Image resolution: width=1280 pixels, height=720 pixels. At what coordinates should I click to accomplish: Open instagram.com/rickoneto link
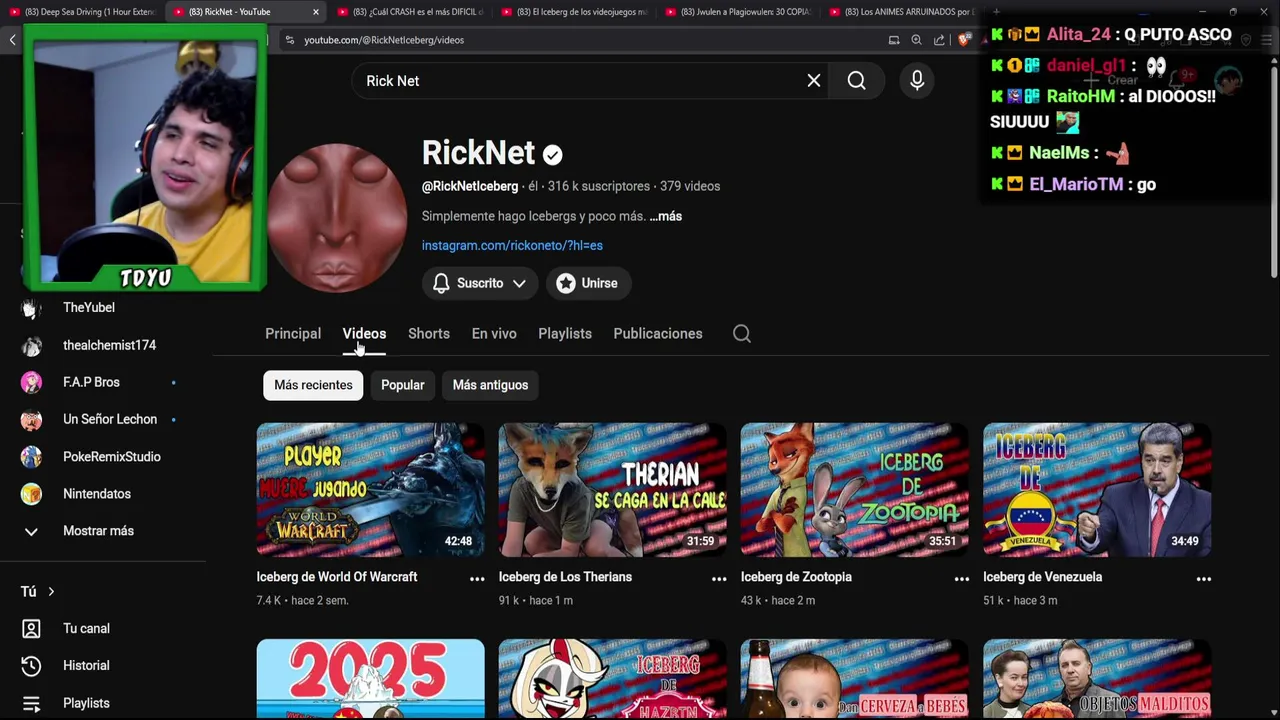(x=512, y=245)
